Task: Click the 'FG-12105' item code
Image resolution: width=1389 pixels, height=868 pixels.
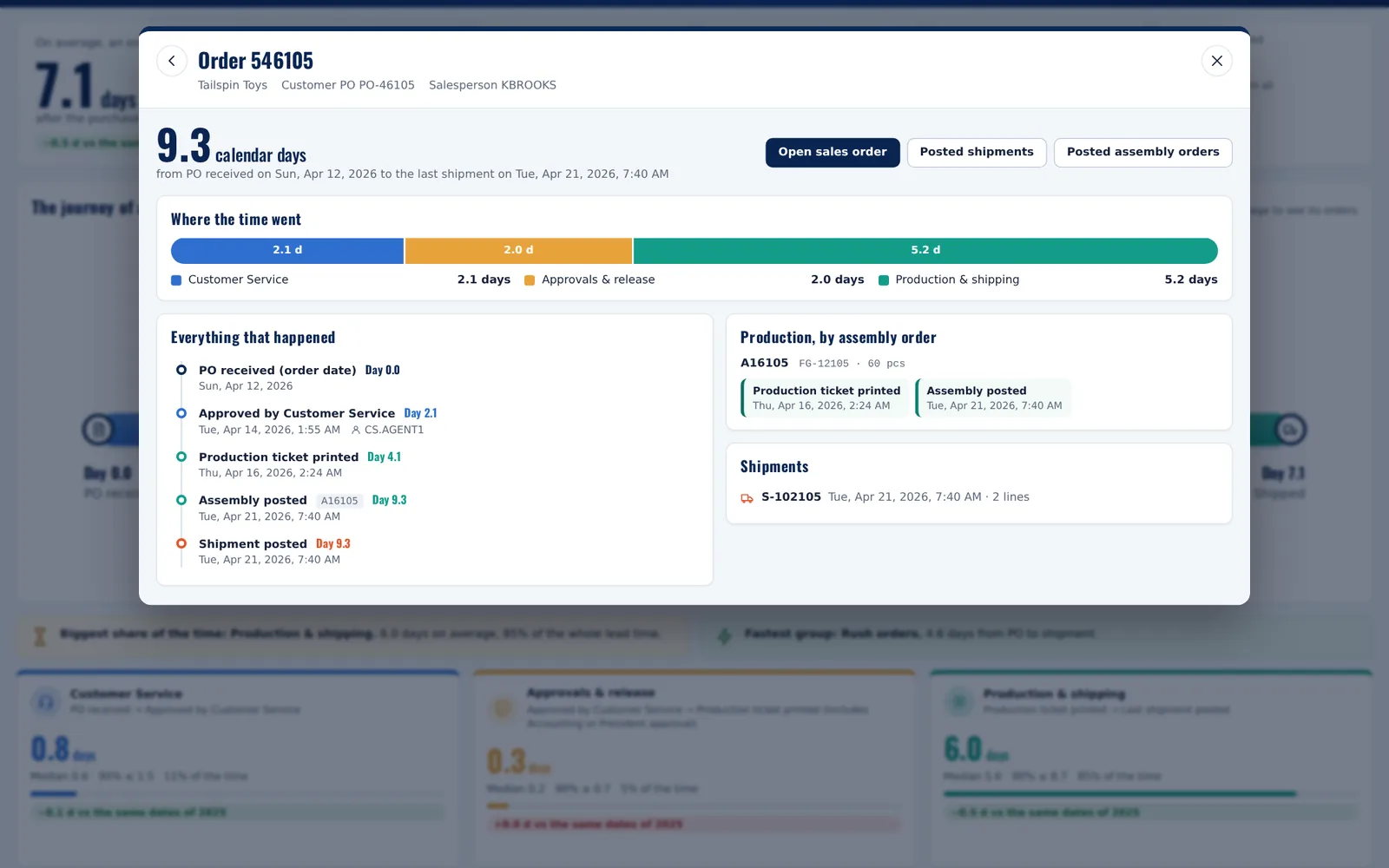Action: [824, 364]
